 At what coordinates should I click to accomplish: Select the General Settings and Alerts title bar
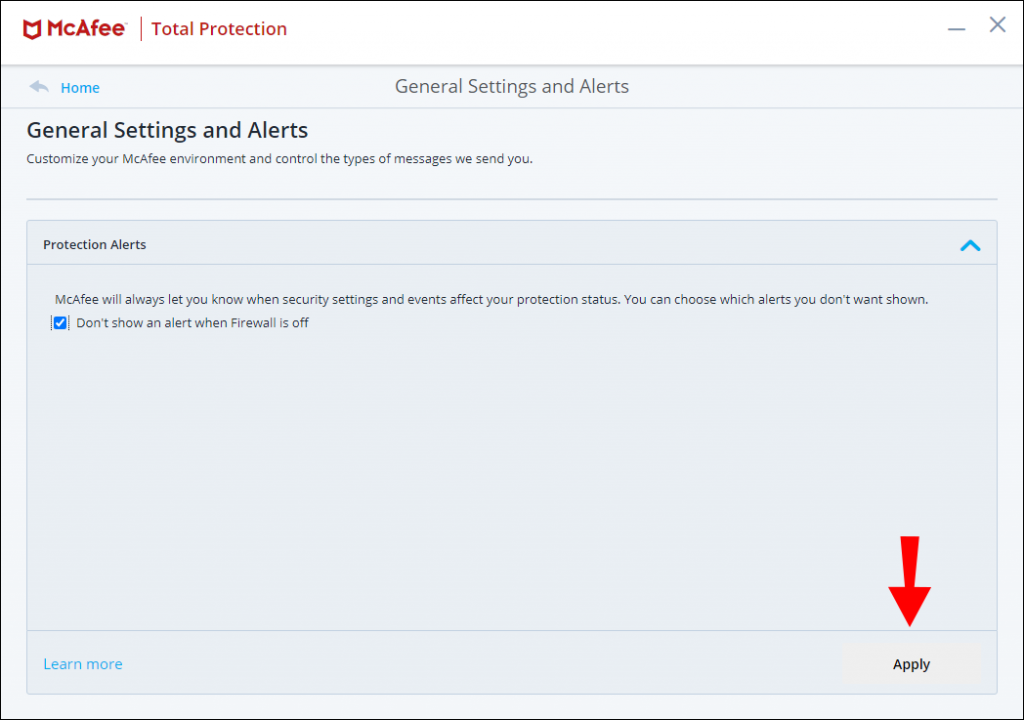[511, 86]
